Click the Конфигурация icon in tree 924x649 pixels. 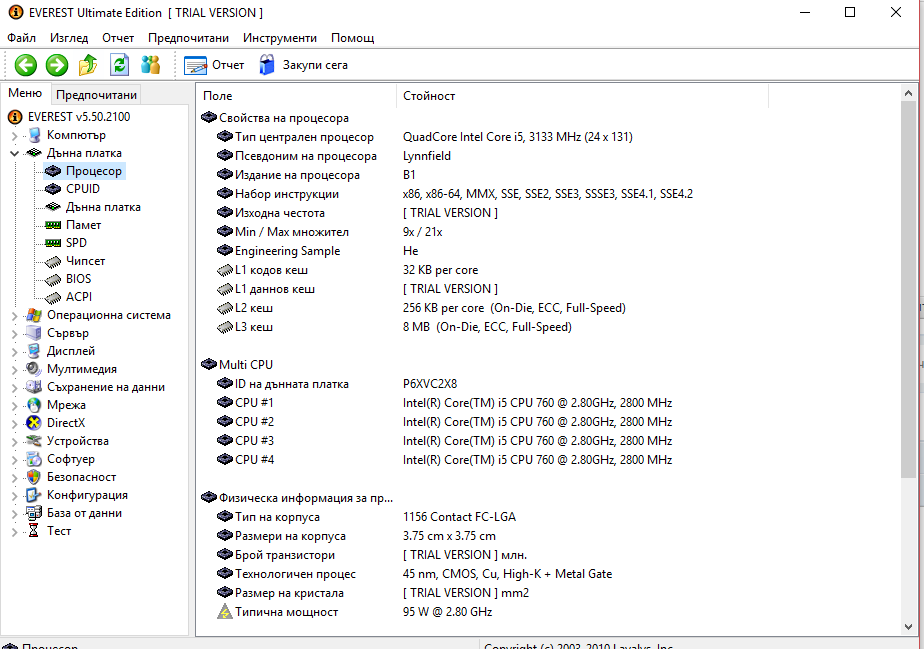[x=34, y=495]
